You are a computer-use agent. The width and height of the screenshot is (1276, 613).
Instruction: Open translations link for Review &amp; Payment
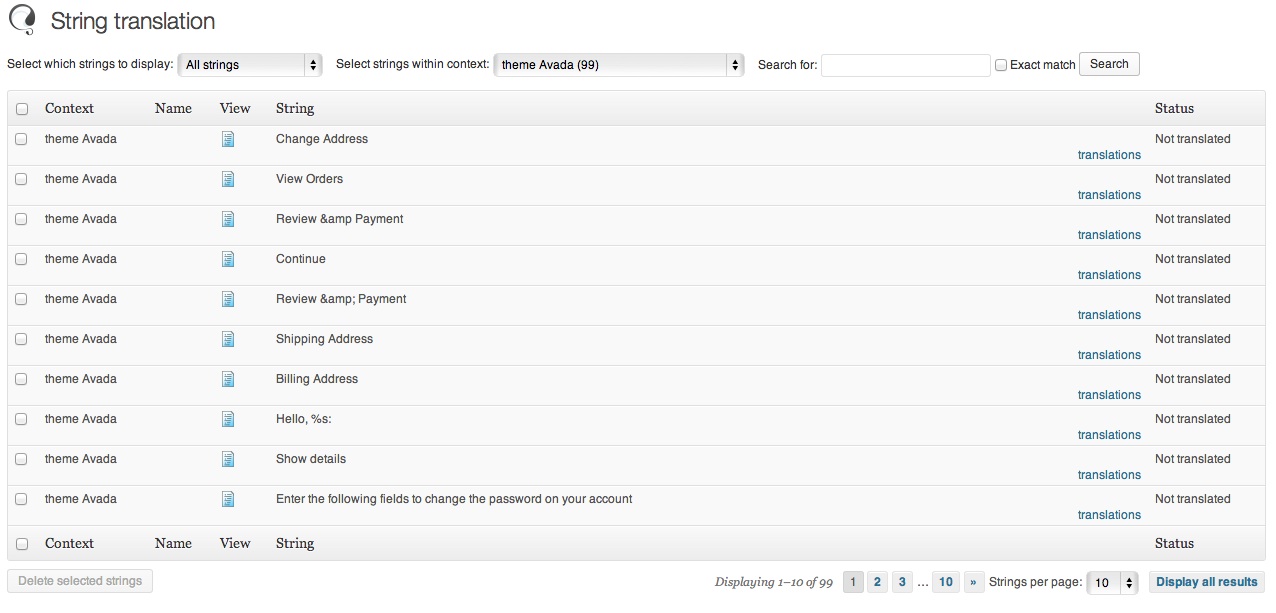pyautogui.click(x=1109, y=315)
